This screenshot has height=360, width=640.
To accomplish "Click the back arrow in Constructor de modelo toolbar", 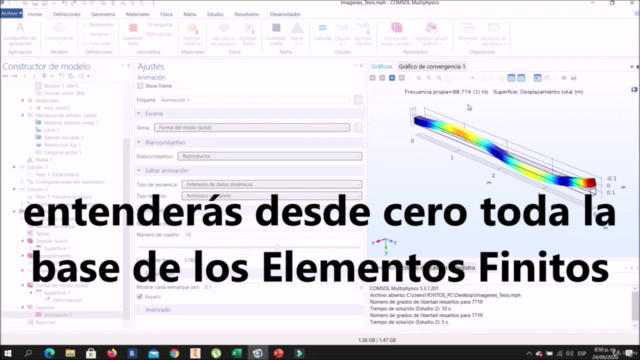I will tap(5, 76).
